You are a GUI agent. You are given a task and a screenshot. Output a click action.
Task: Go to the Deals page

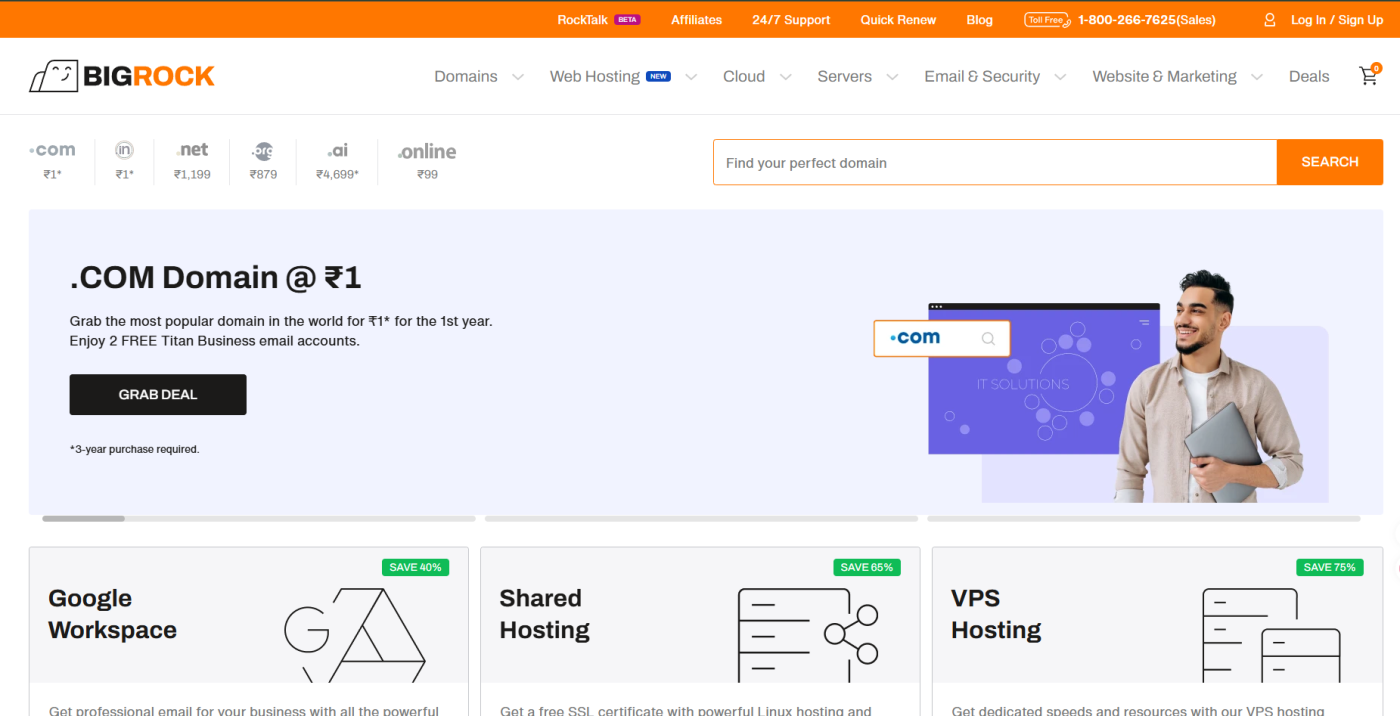[x=1309, y=76]
